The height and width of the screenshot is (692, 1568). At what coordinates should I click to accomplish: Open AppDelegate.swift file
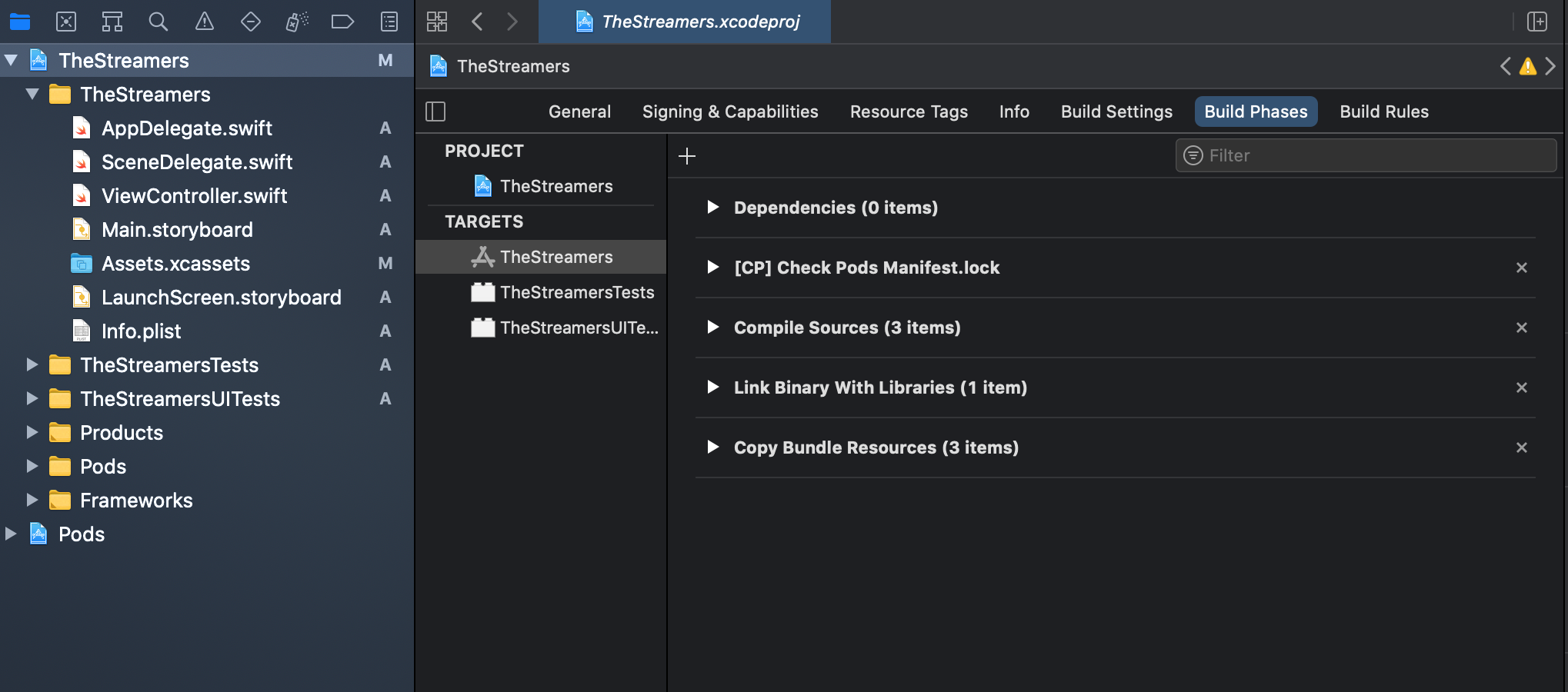tap(187, 128)
